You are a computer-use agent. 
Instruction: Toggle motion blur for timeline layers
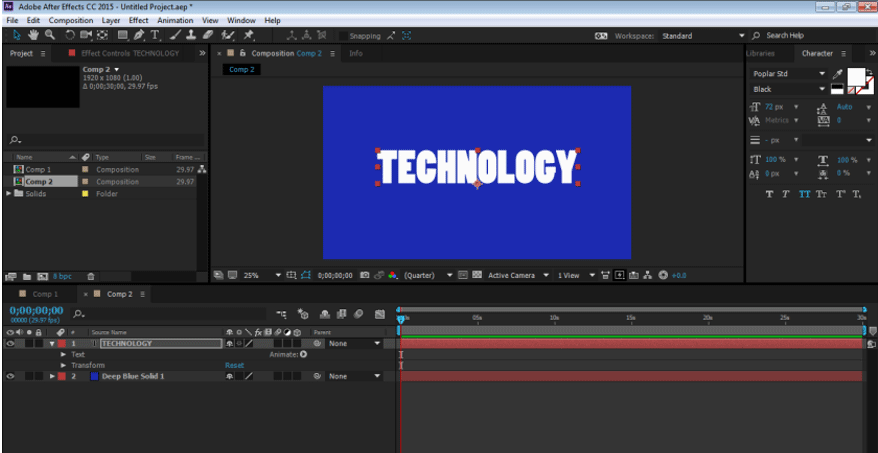(x=359, y=314)
